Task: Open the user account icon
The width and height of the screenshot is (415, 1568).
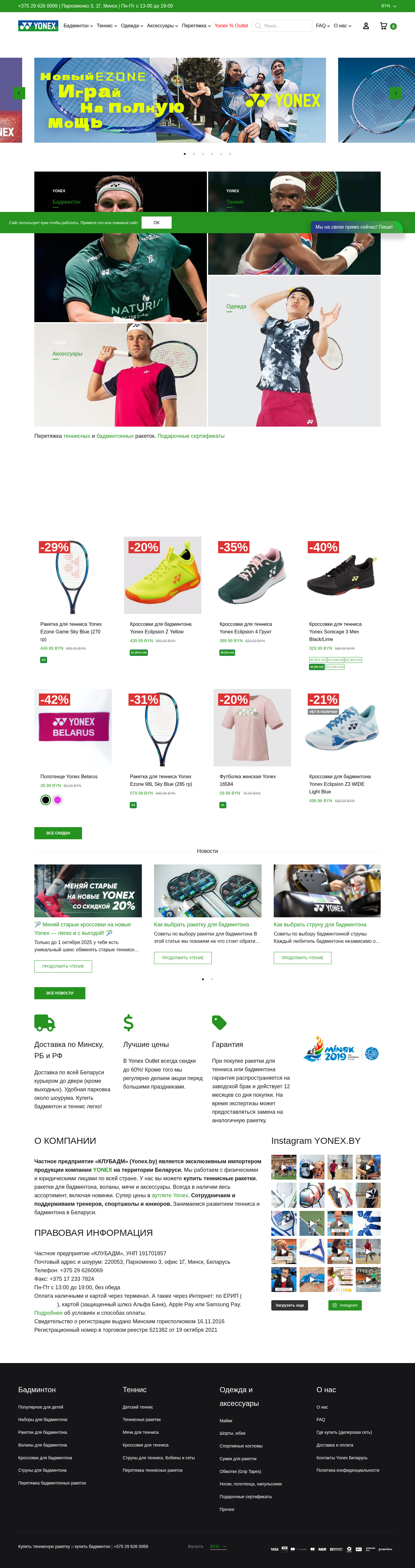Action: tap(366, 26)
